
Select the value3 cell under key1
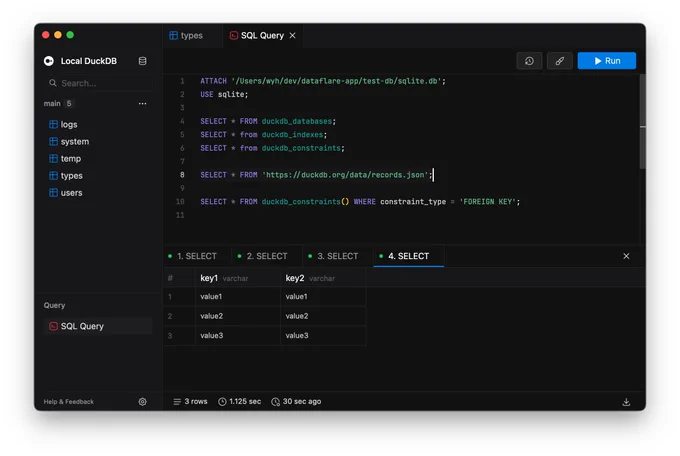tap(238, 336)
